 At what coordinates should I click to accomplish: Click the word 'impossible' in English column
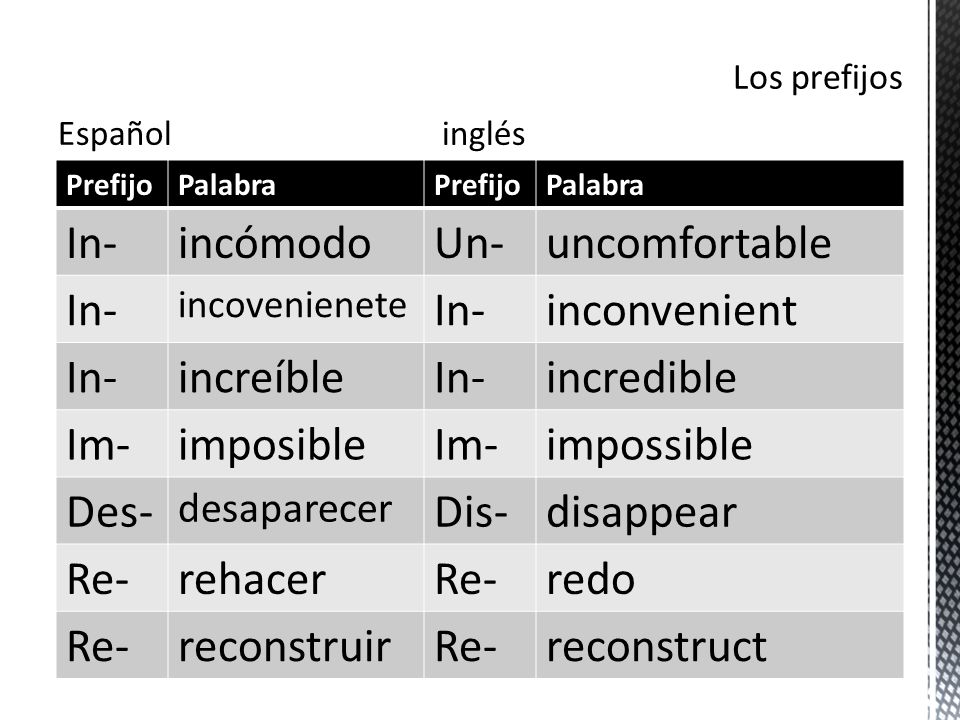pyautogui.click(x=649, y=446)
